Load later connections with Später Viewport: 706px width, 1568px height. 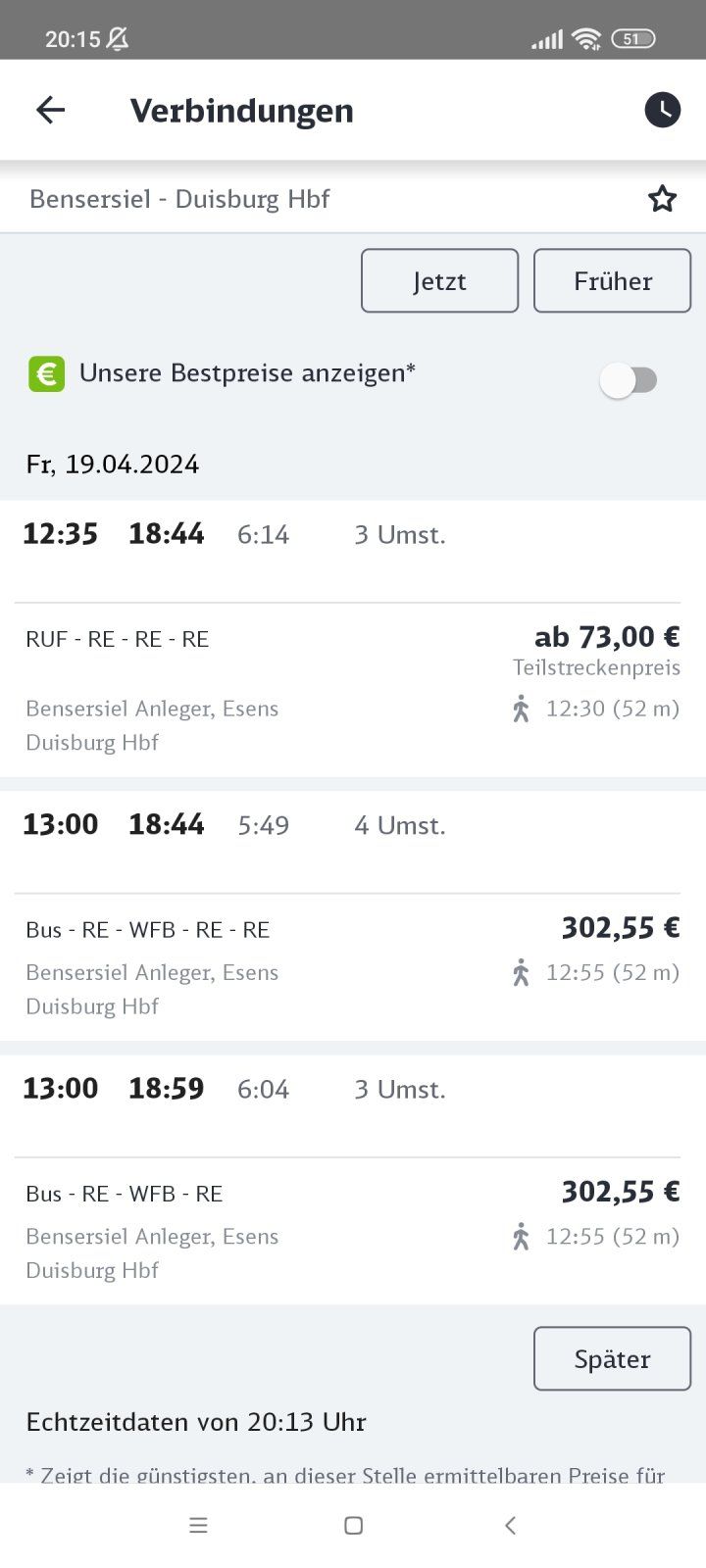coord(612,1358)
